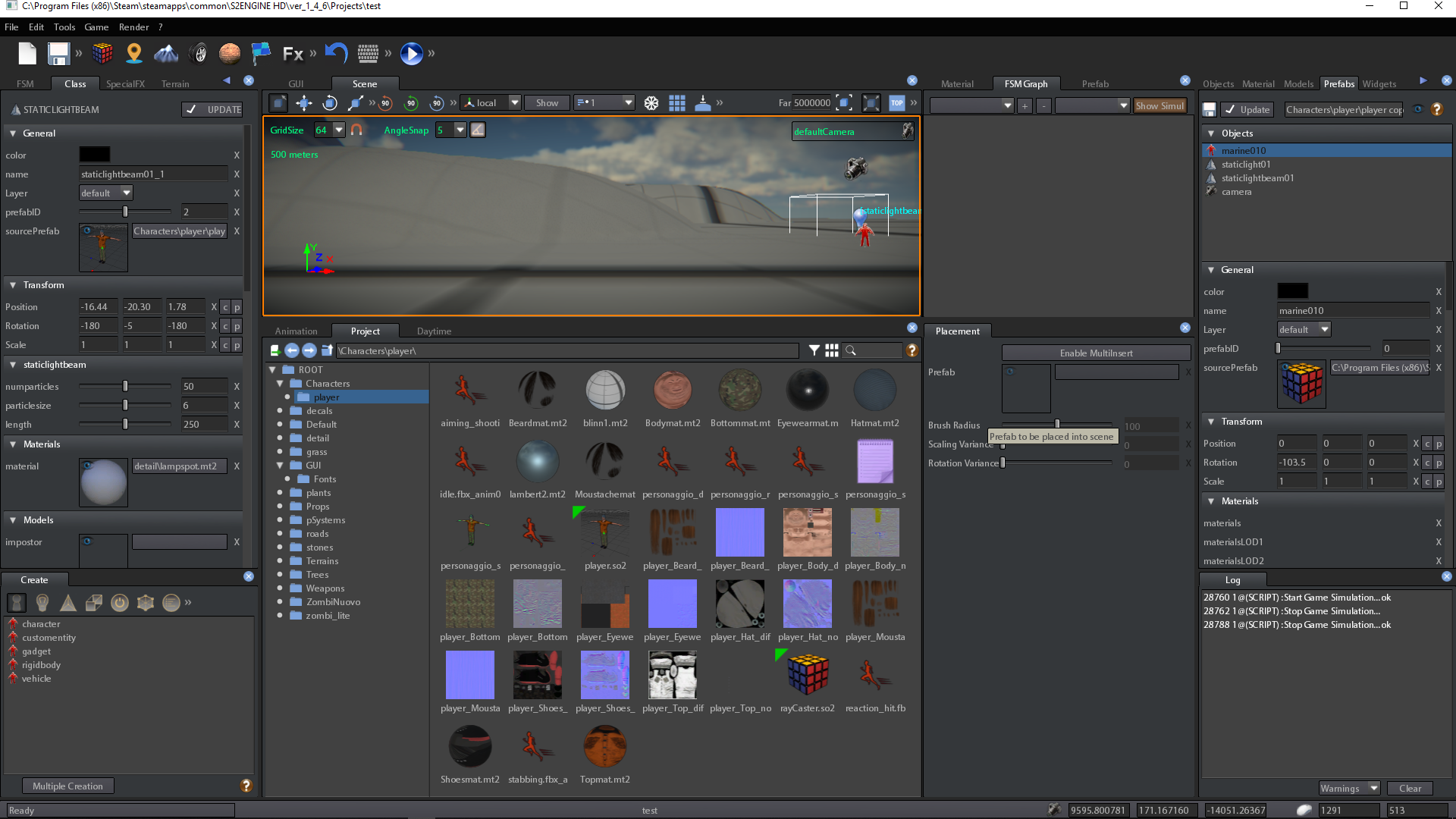Click the Far distance input field

[812, 103]
